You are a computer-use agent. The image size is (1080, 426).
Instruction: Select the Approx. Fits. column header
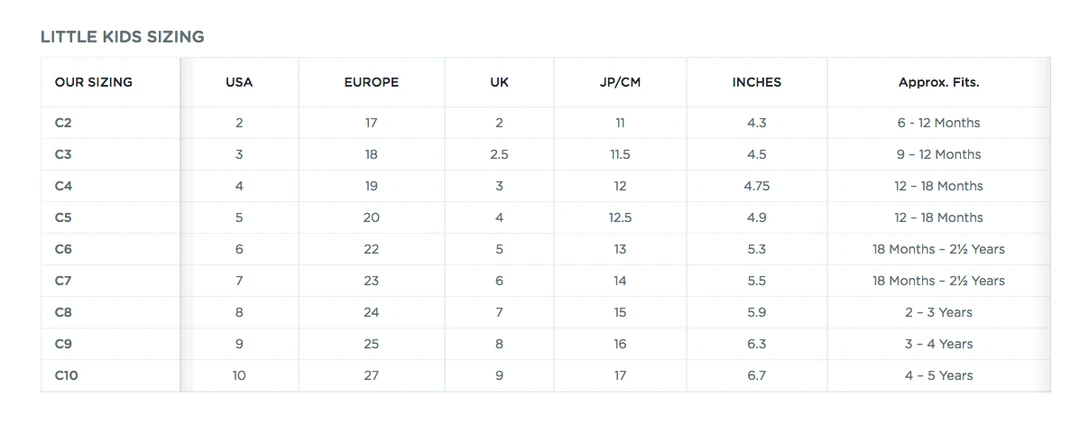(938, 82)
